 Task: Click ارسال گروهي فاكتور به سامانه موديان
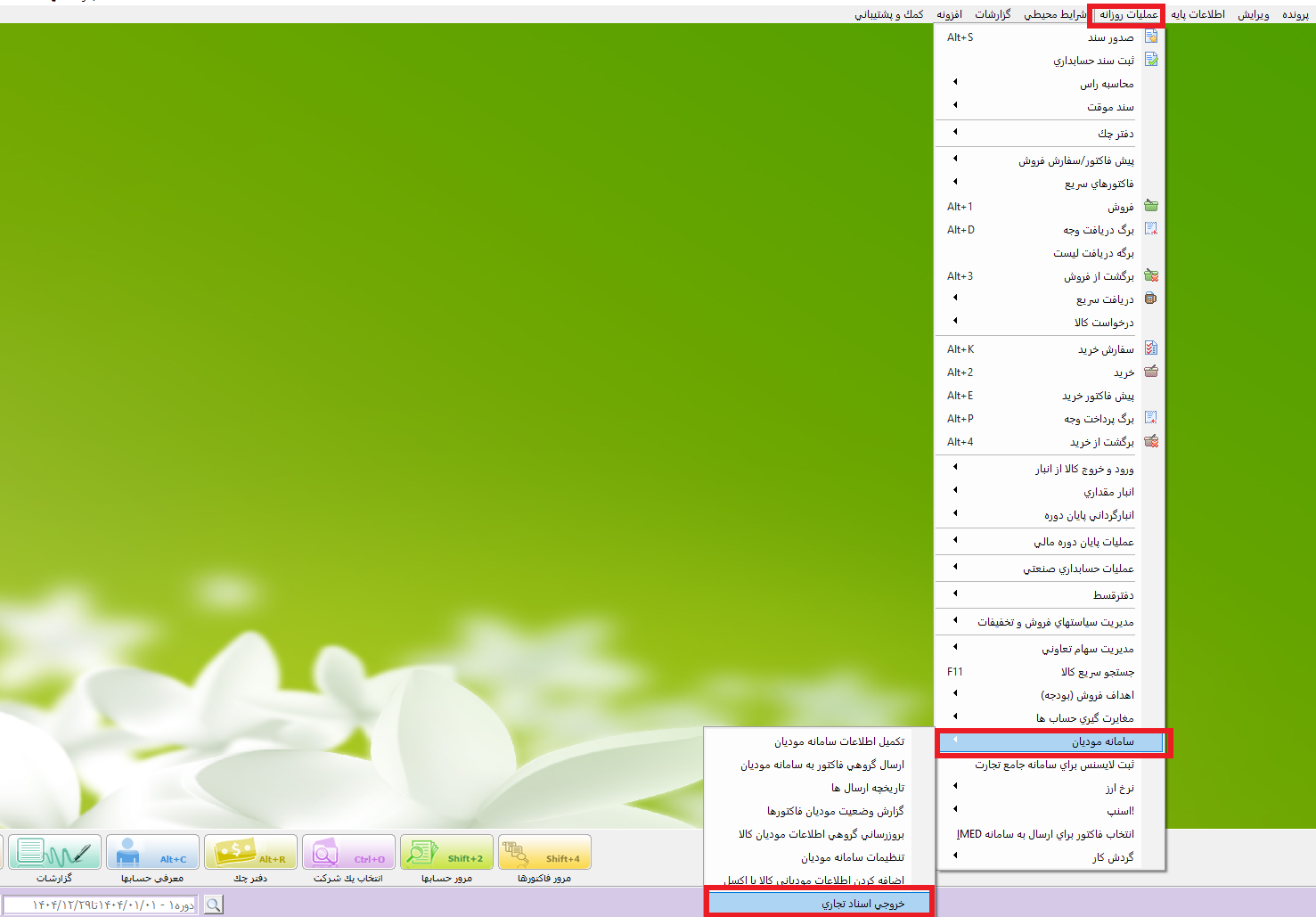point(821,765)
